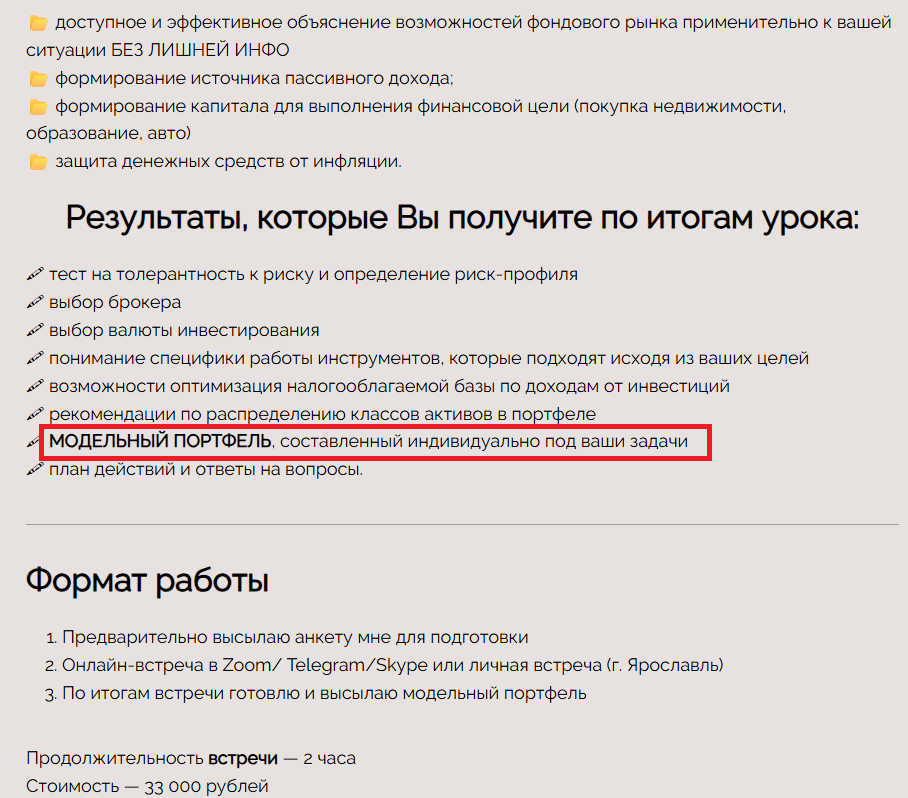Click heading 'Формат работы'
Viewport: 908px width, 798px height.
[147, 580]
